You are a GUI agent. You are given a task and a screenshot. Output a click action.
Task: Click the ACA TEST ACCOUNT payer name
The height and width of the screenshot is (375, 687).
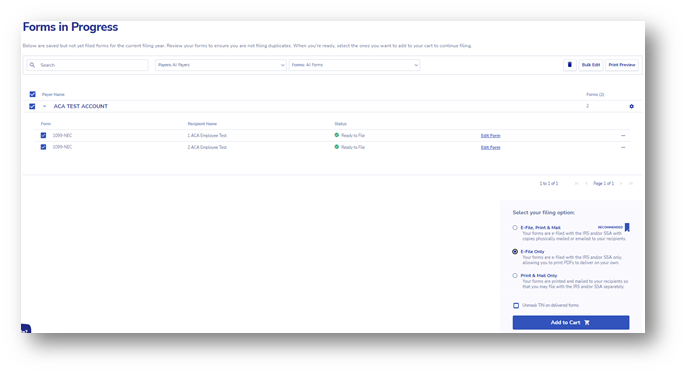[x=81, y=106]
